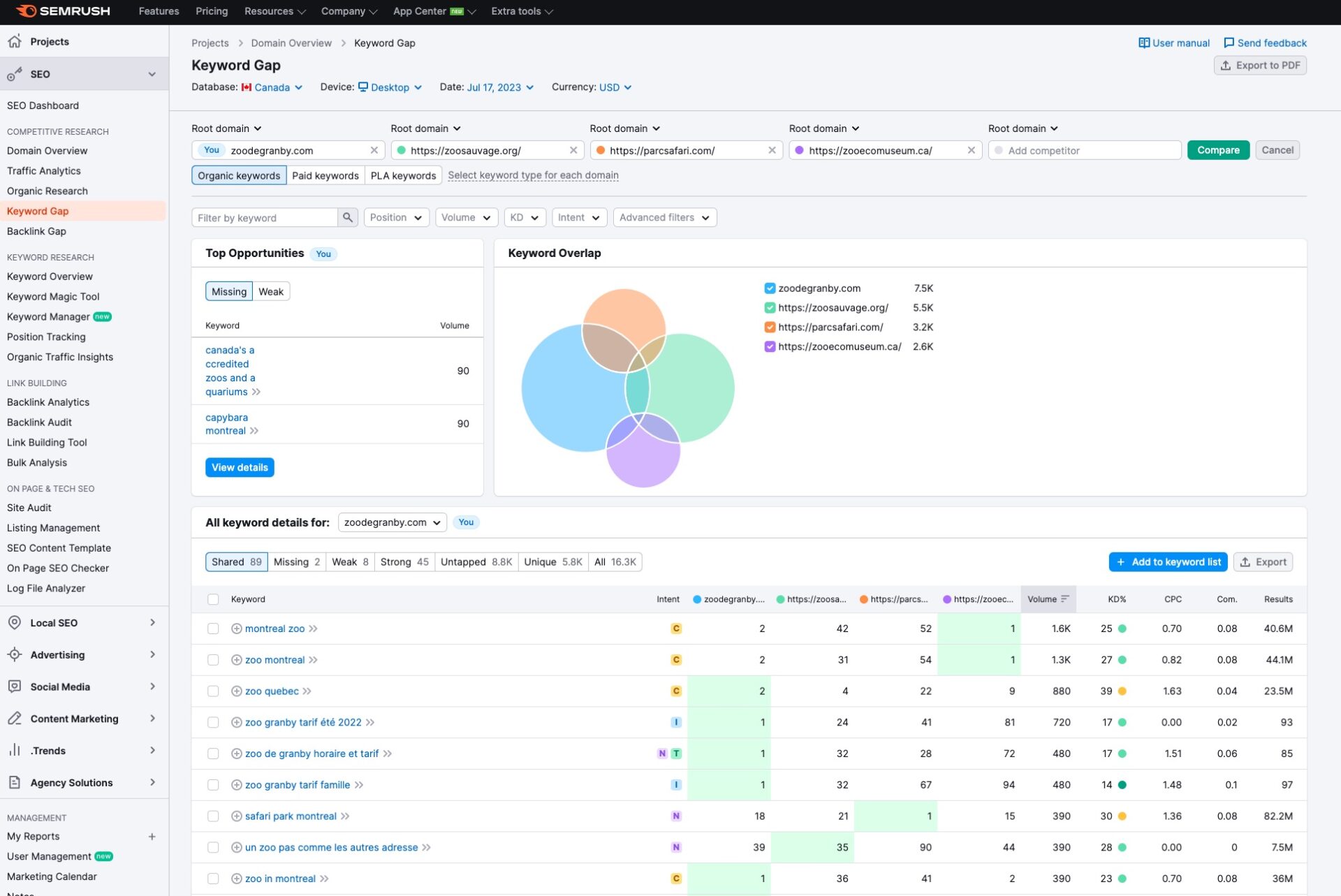1341x896 pixels.
Task: Click the Advertising target icon
Action: coord(15,654)
